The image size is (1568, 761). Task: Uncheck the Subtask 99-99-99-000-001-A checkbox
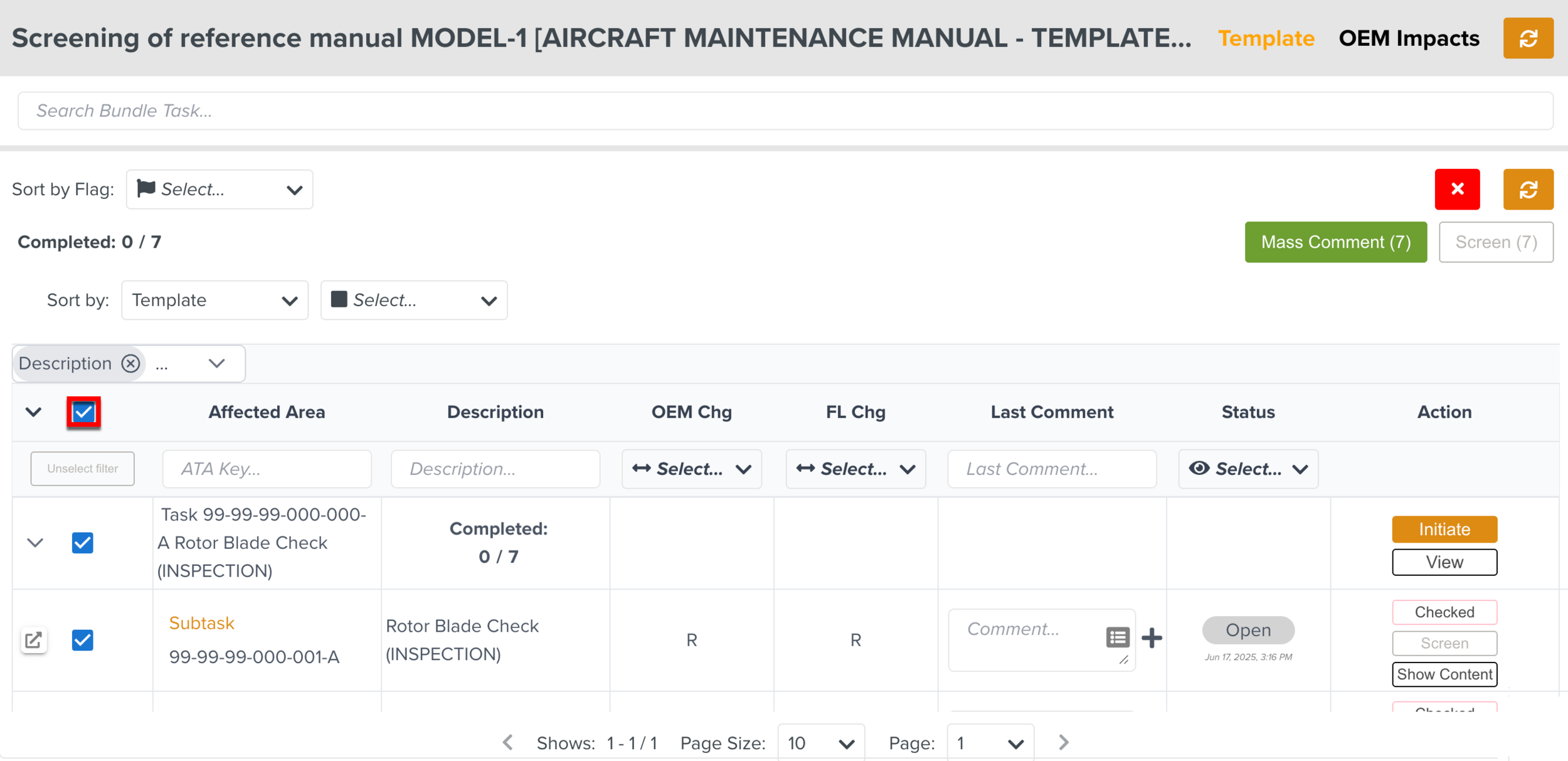(x=83, y=640)
